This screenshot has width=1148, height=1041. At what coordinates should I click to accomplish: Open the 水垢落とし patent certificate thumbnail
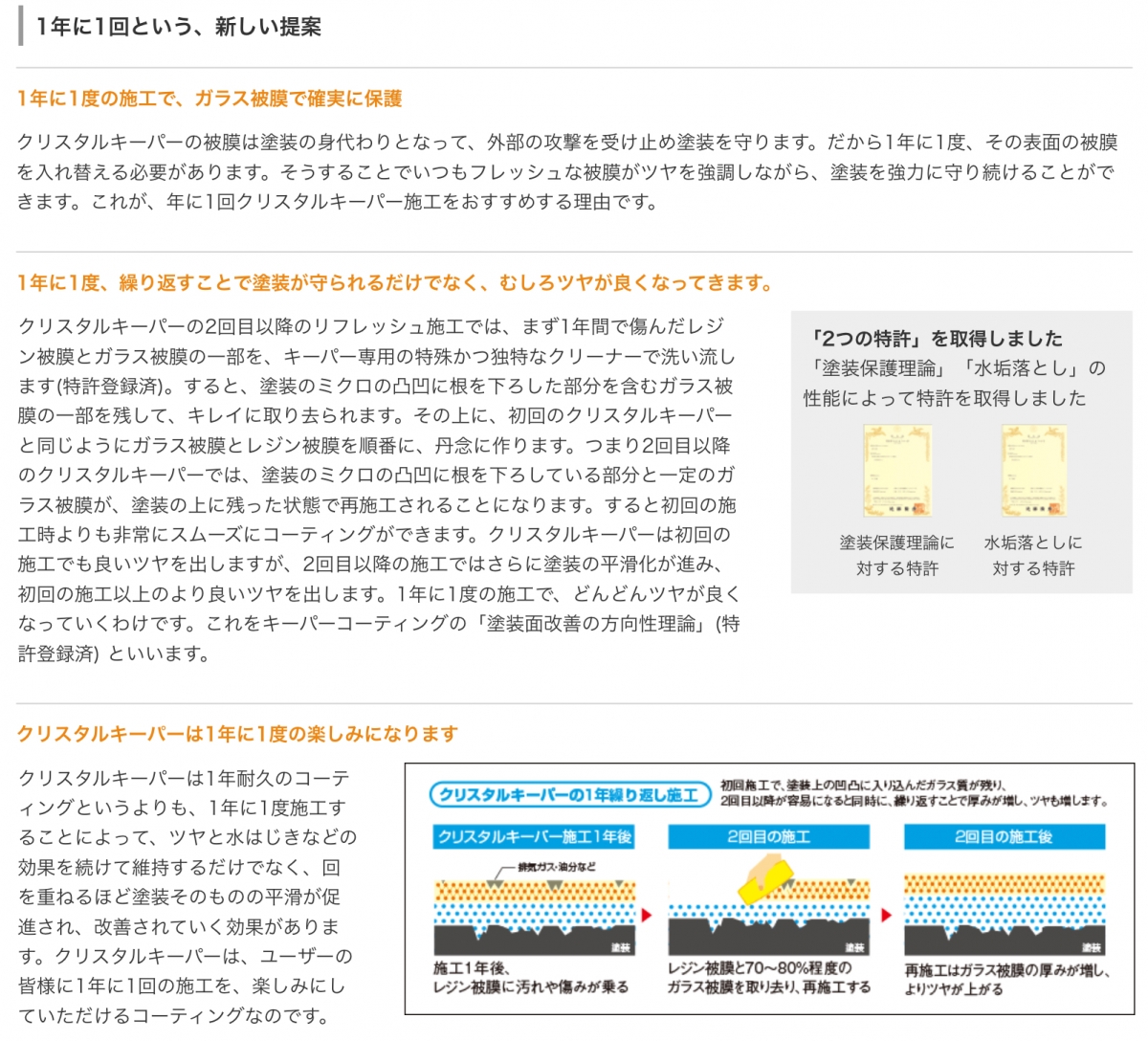click(1034, 472)
